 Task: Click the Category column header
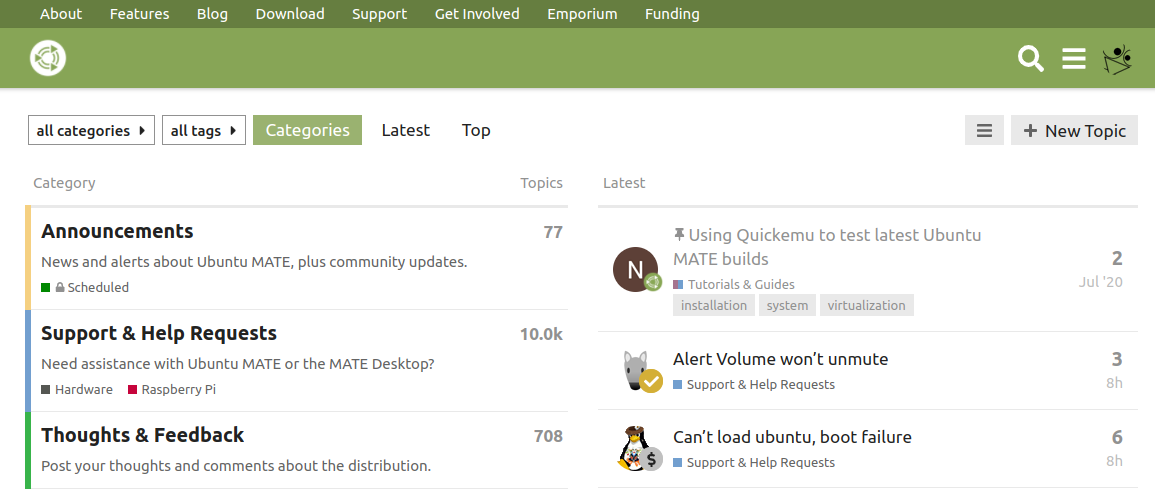click(64, 183)
